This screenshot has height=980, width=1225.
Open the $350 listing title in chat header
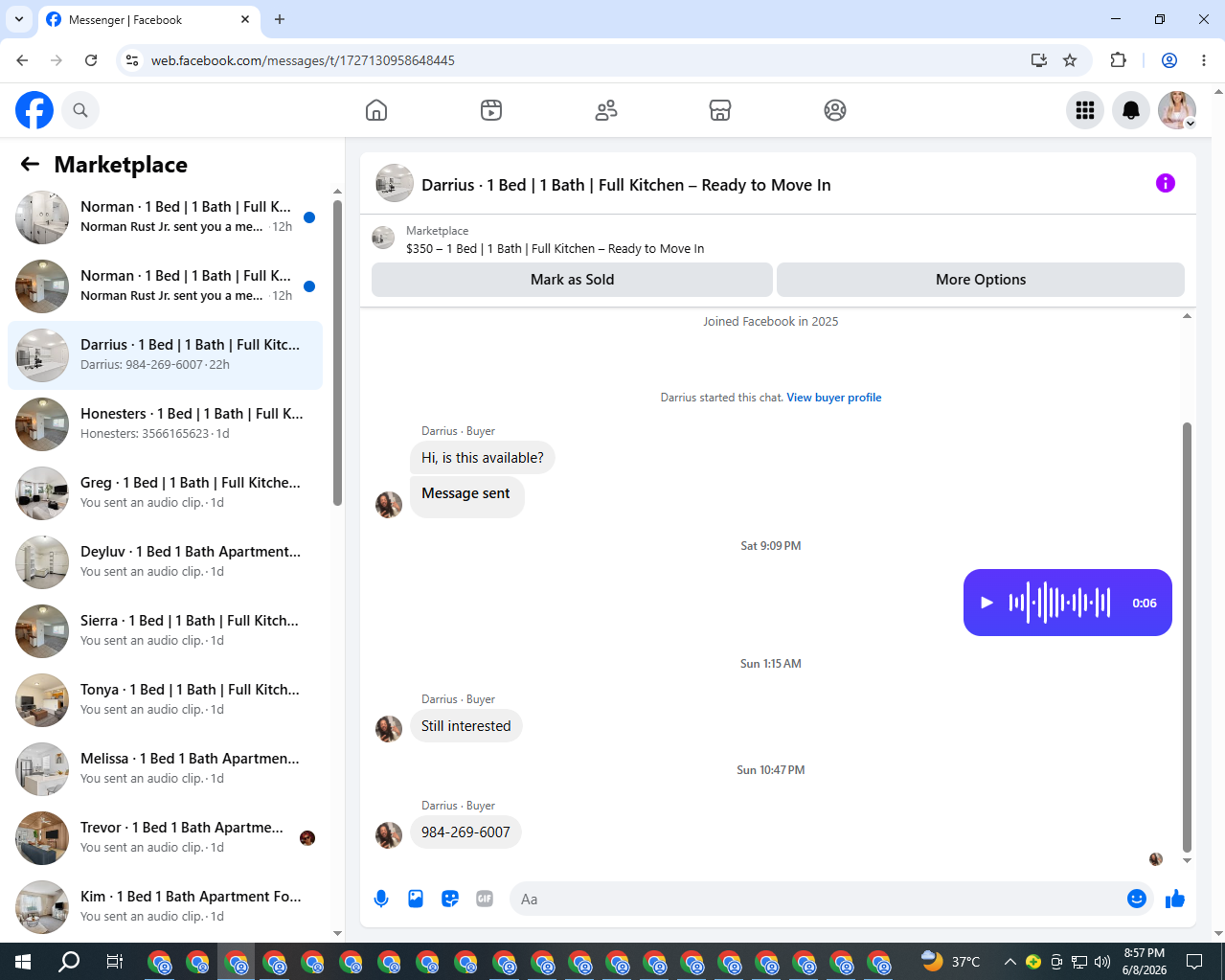point(555,248)
